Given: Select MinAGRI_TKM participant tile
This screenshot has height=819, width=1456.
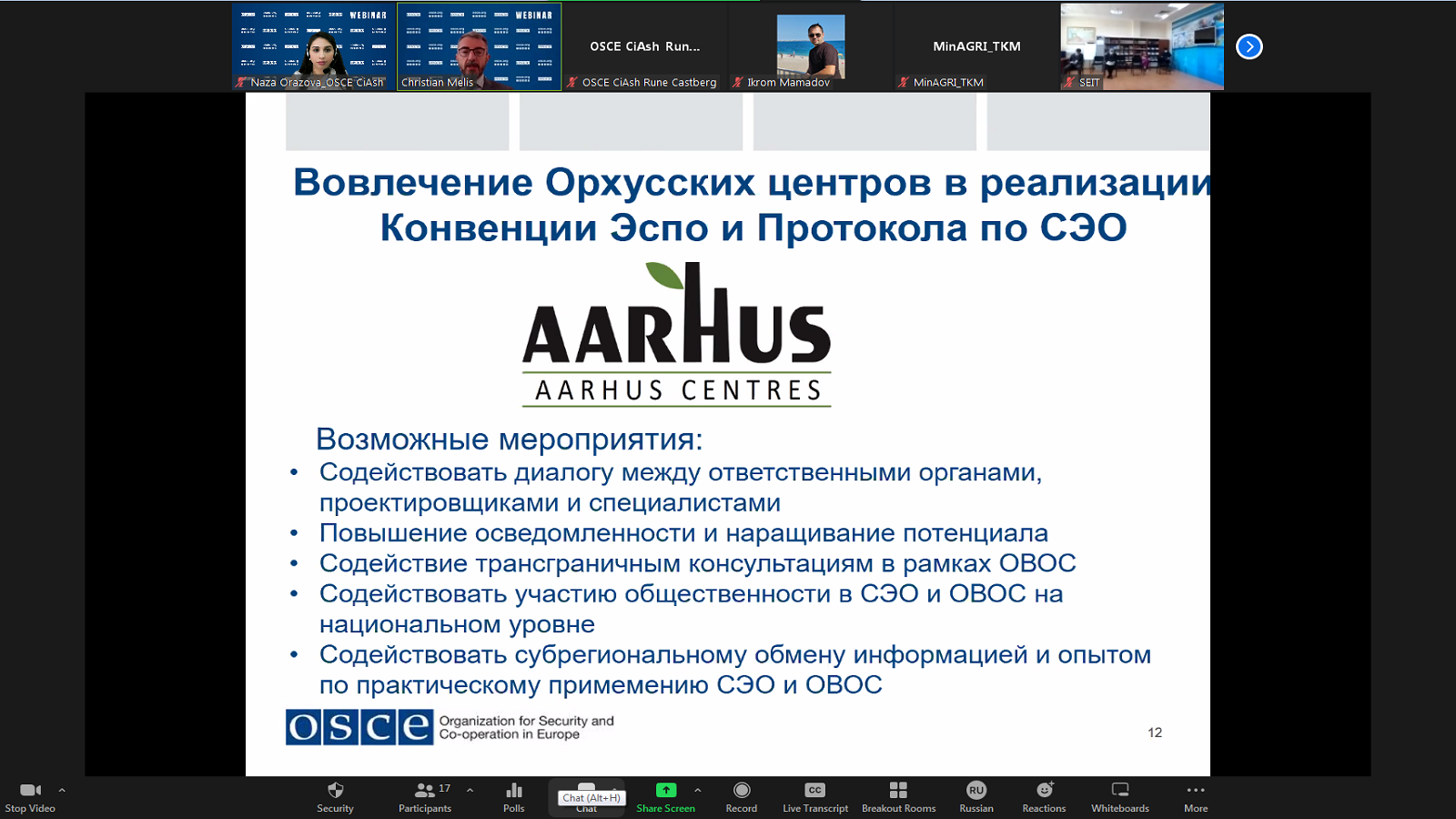Looking at the screenshot, I should (976, 46).
